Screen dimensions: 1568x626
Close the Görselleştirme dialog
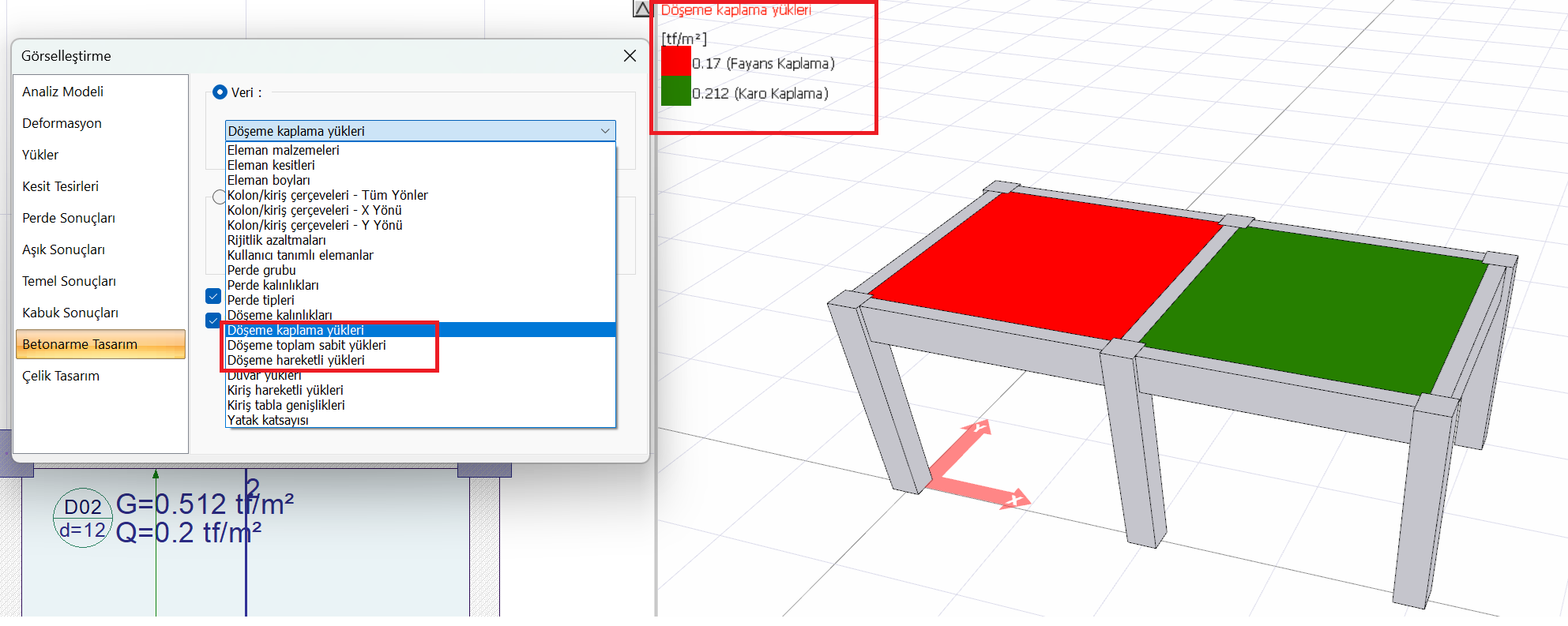tap(630, 56)
